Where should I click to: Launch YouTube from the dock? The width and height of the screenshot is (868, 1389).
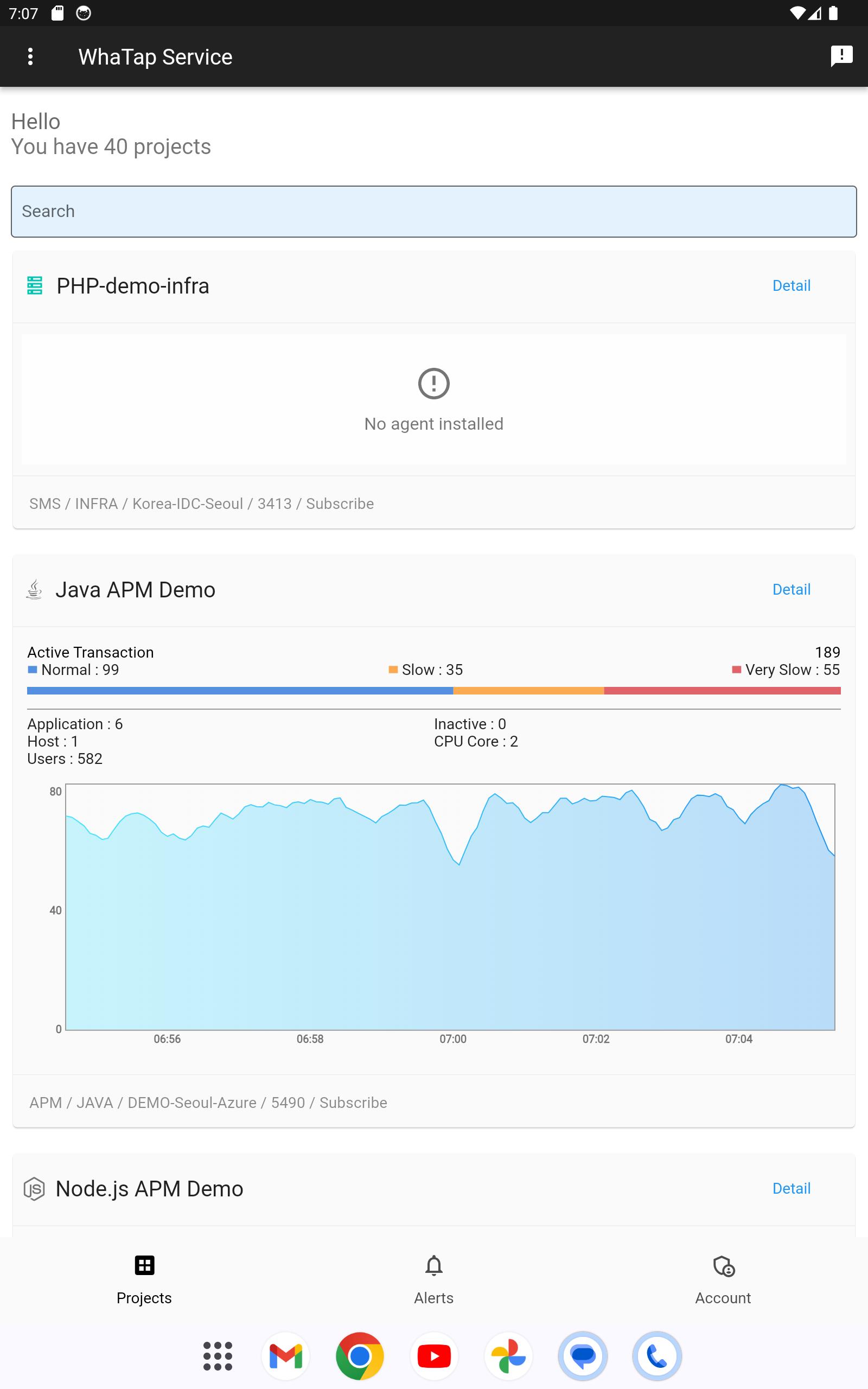pos(434,1356)
